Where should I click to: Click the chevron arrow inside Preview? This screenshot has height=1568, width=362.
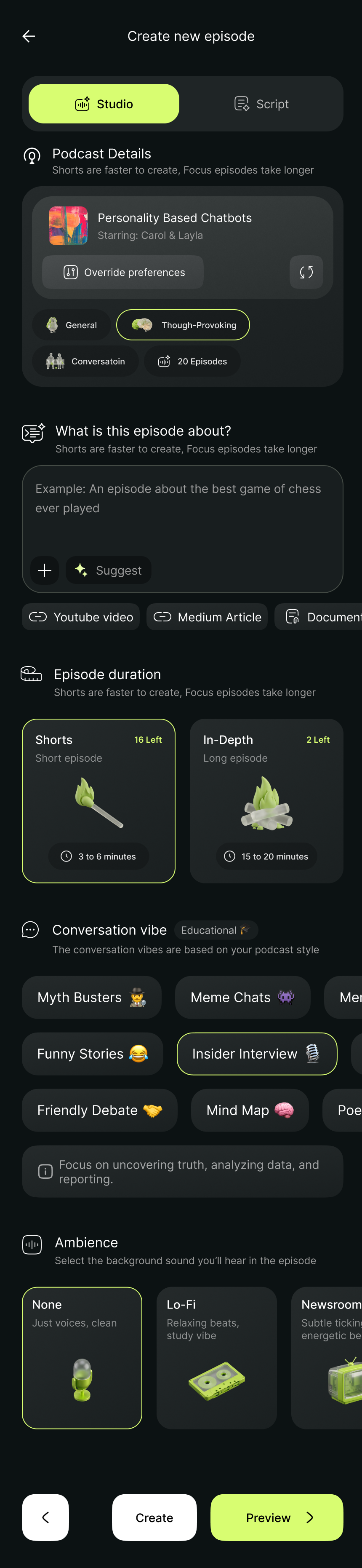click(310, 1517)
